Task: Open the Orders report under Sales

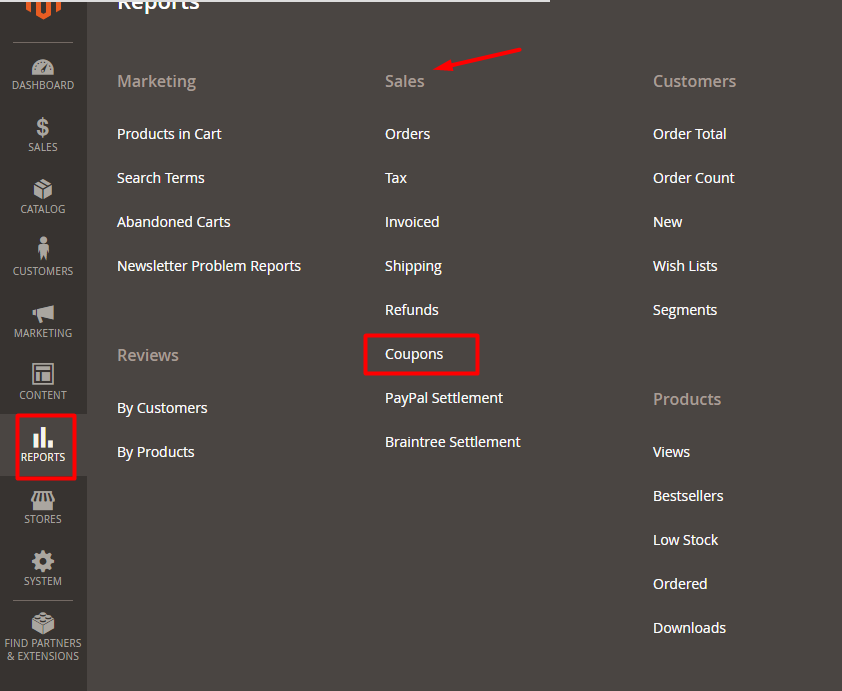Action: point(407,134)
